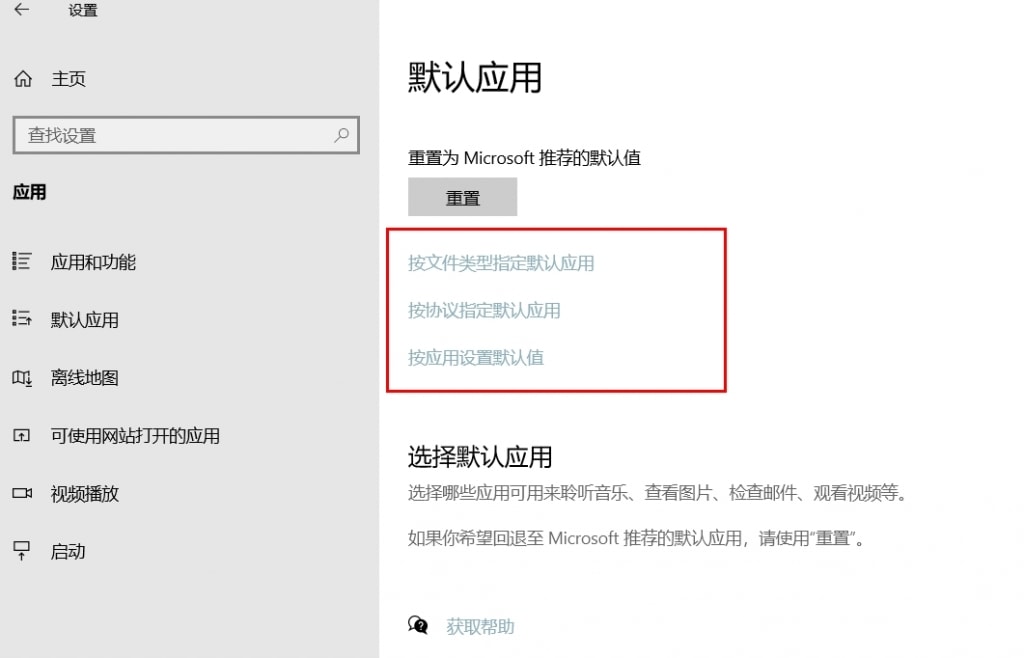Screen dimensions: 1024x658
Task: Click the 应用和功能 list icon
Action: [21, 261]
